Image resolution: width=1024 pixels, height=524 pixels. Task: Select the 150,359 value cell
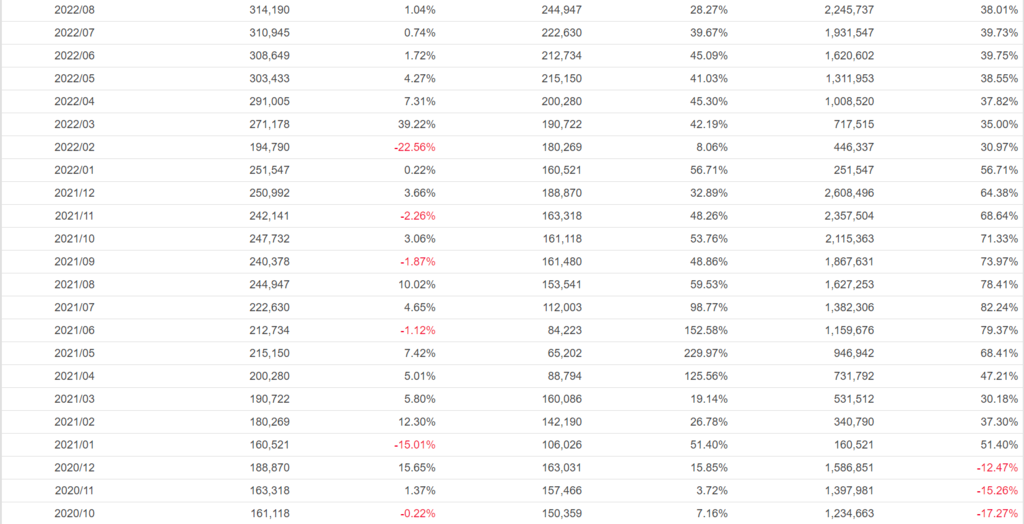point(559,513)
